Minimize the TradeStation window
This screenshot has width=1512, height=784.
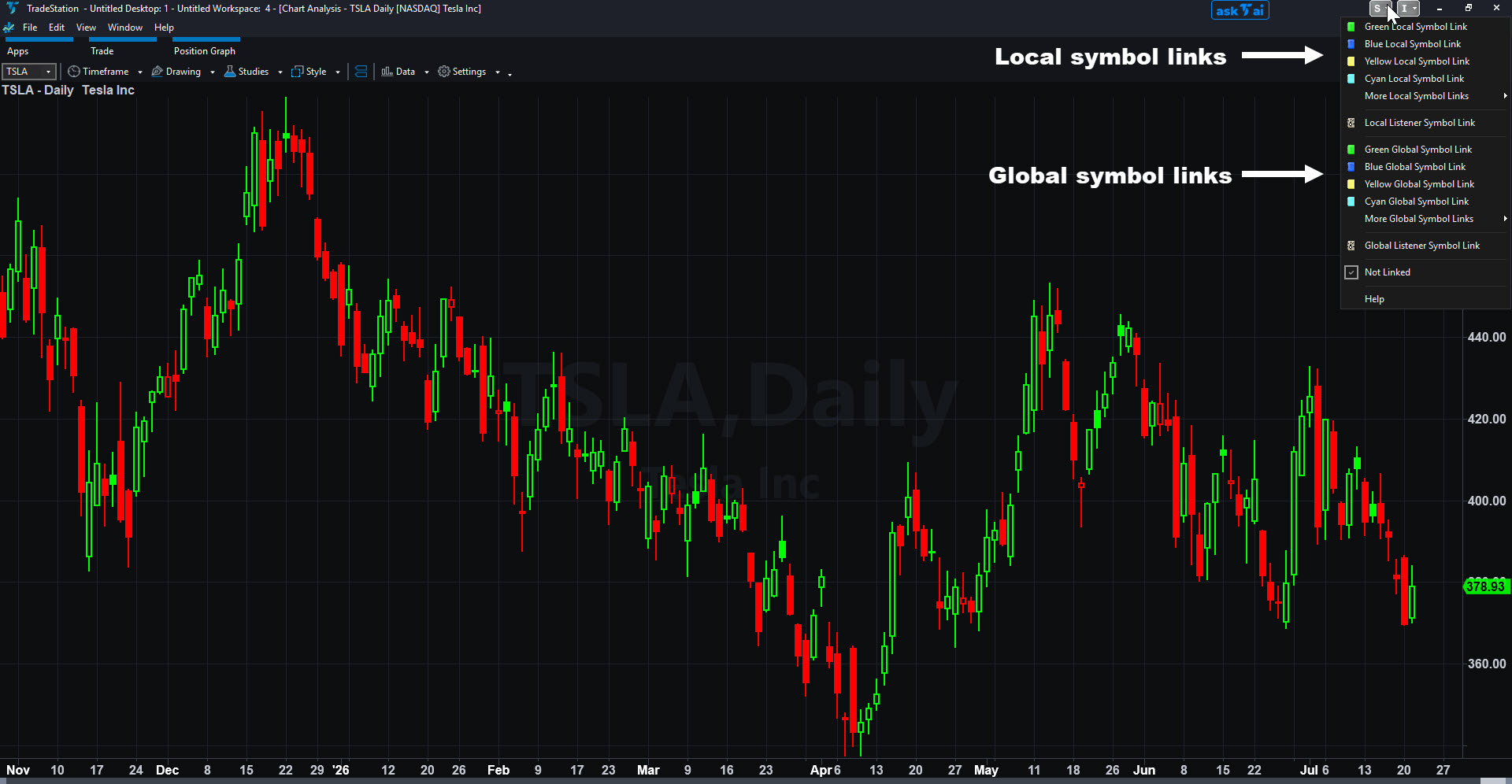pyautogui.click(x=1440, y=8)
